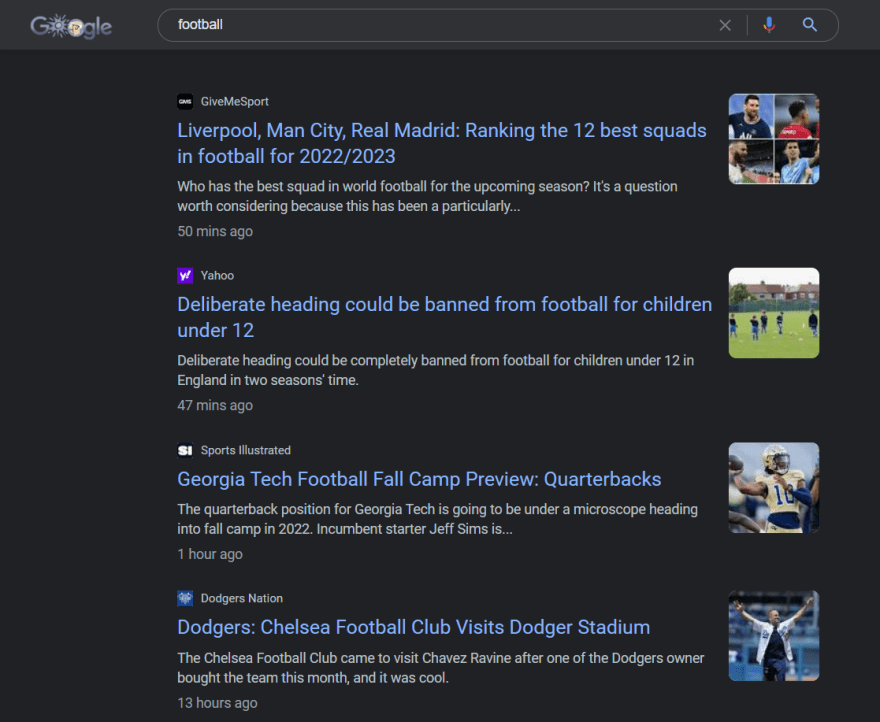Open Georgia Tech Fall Camp Preview headline
This screenshot has width=880, height=722.
click(419, 479)
